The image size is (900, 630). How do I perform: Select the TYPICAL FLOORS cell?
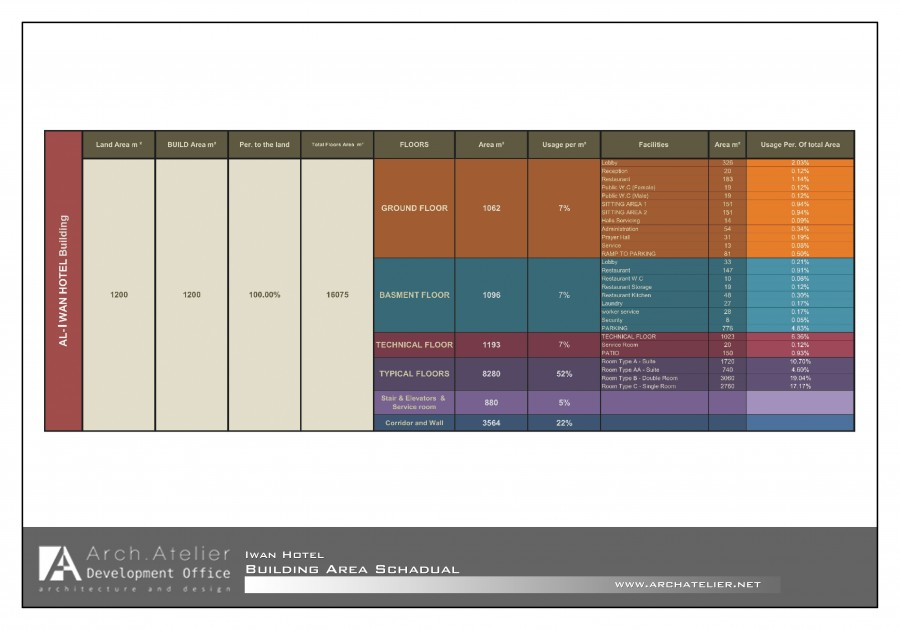pyautogui.click(x=414, y=374)
